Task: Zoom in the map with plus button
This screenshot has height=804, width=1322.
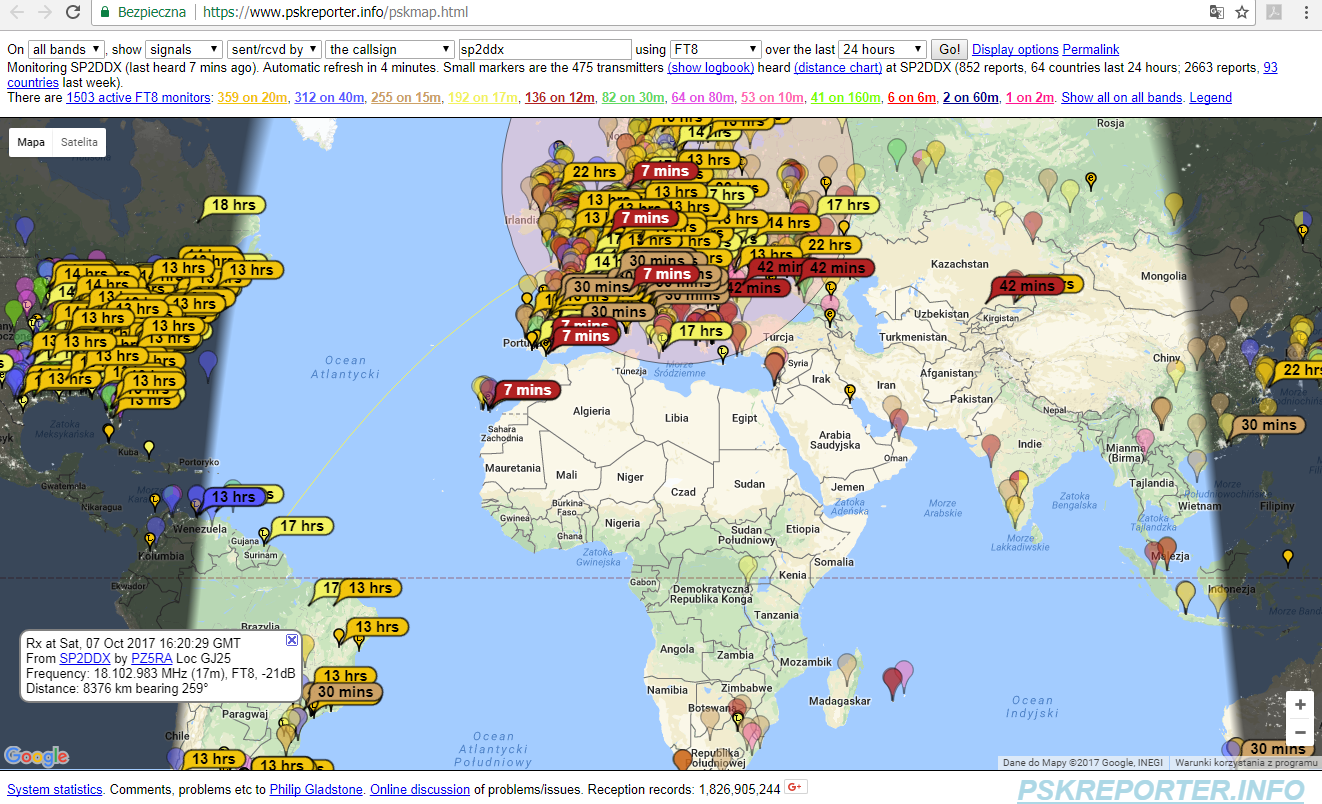Action: (1300, 705)
